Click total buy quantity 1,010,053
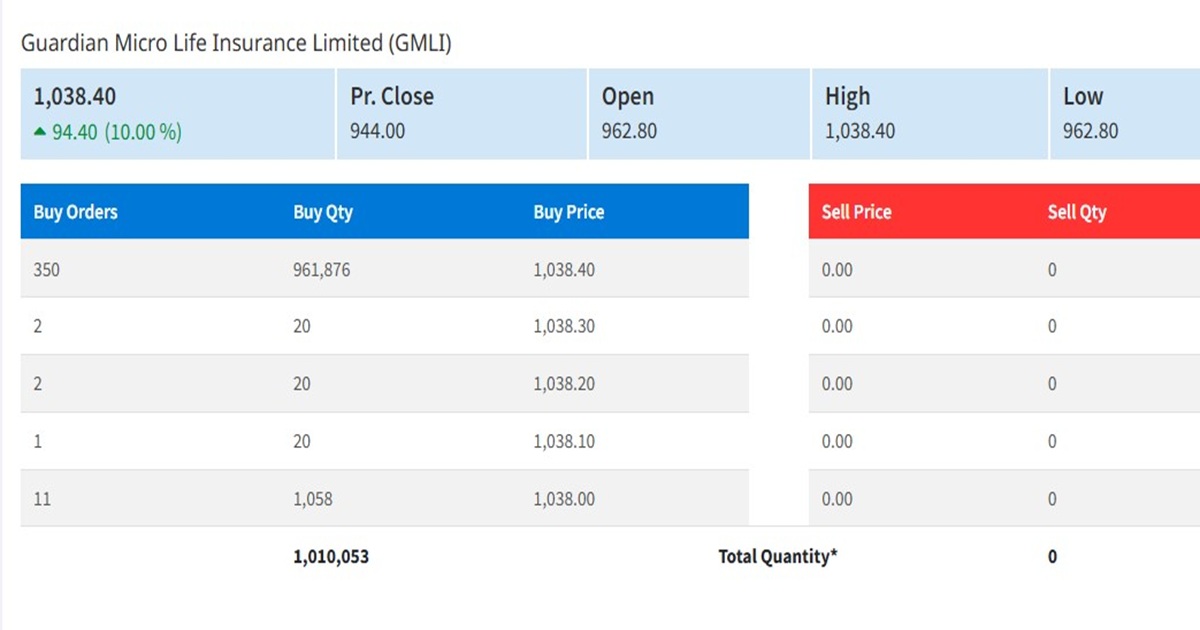 [331, 557]
